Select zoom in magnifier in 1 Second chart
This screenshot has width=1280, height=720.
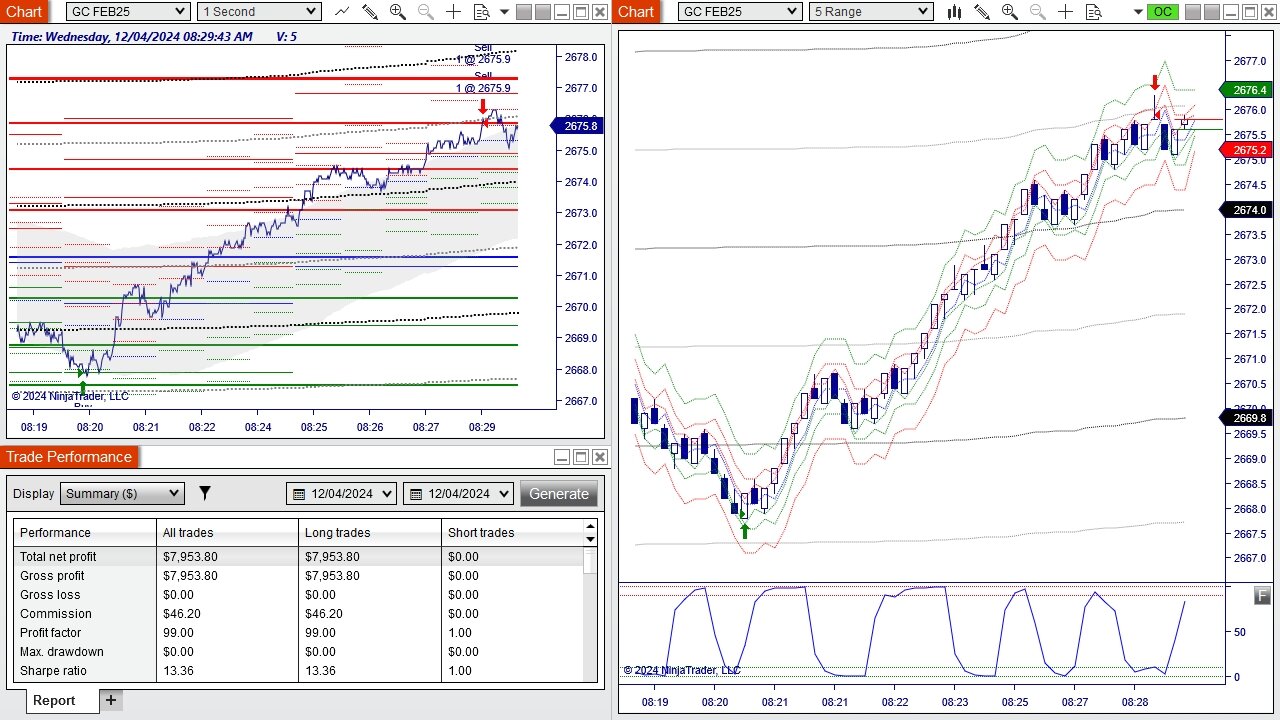(x=397, y=12)
